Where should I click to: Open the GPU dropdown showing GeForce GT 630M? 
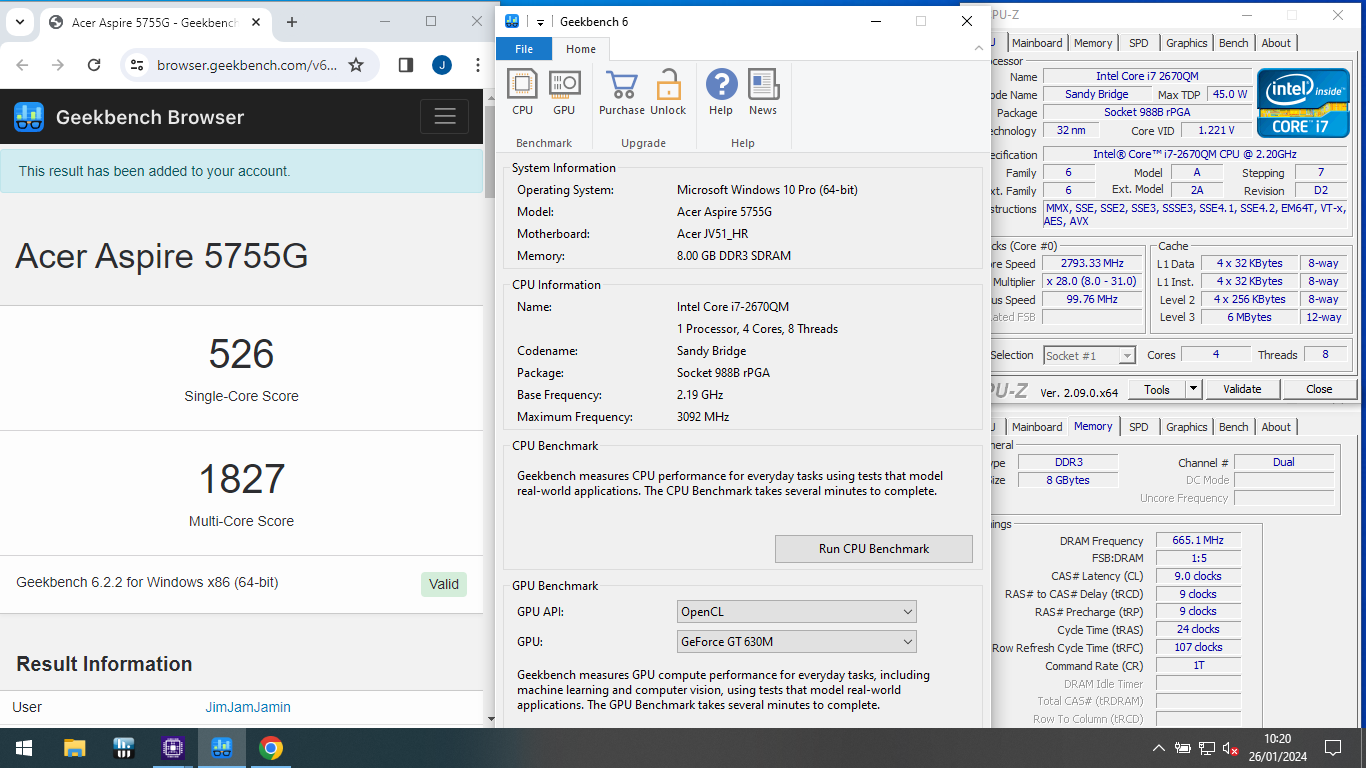coord(797,641)
